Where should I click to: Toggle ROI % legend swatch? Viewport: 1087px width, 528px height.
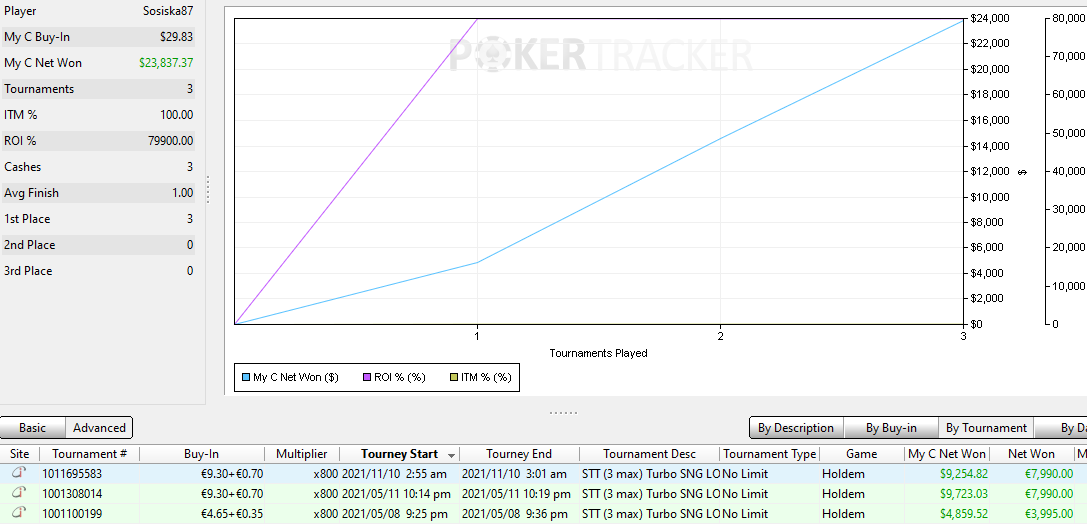coord(366,378)
